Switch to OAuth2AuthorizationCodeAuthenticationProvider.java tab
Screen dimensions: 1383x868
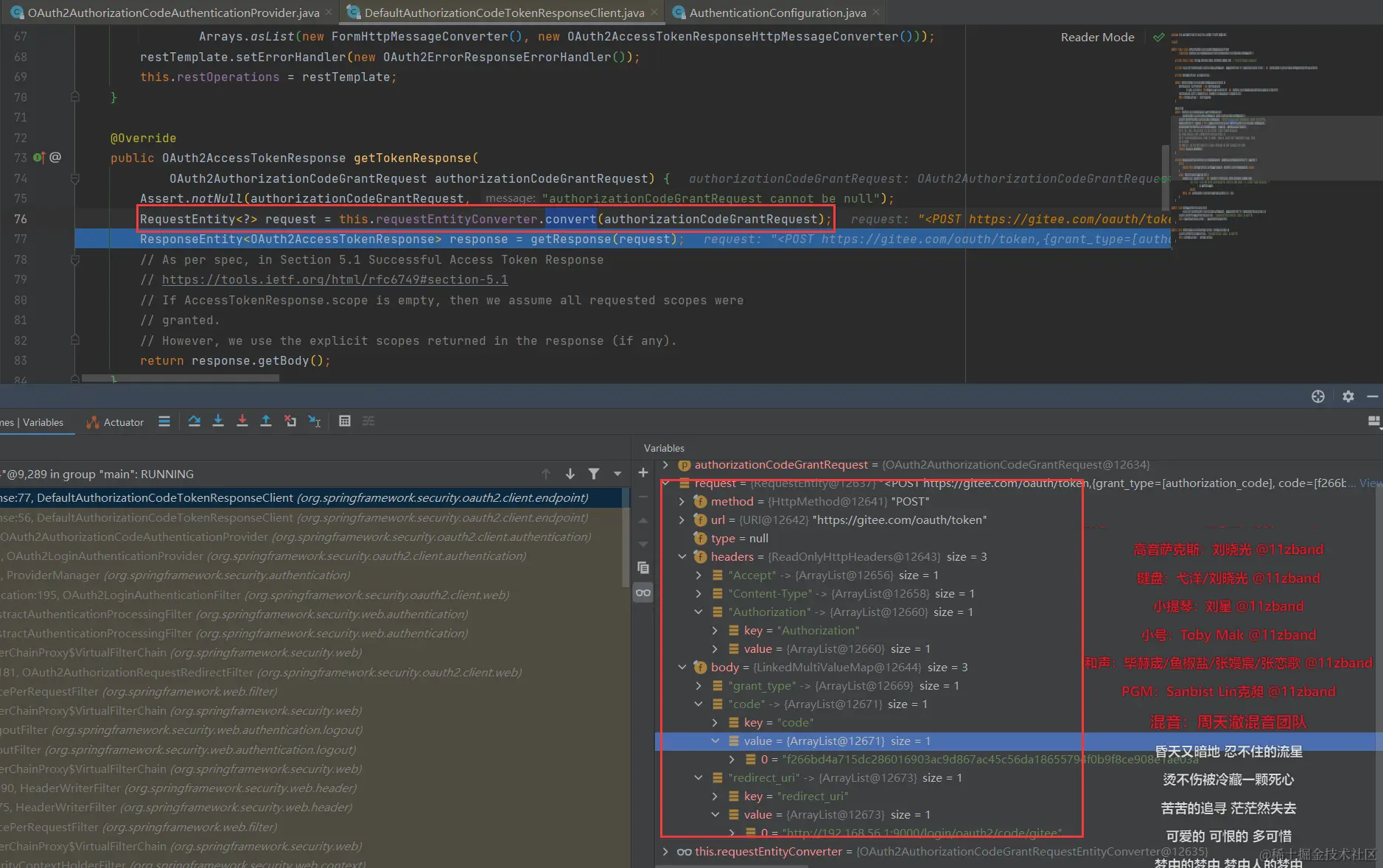click(x=173, y=13)
